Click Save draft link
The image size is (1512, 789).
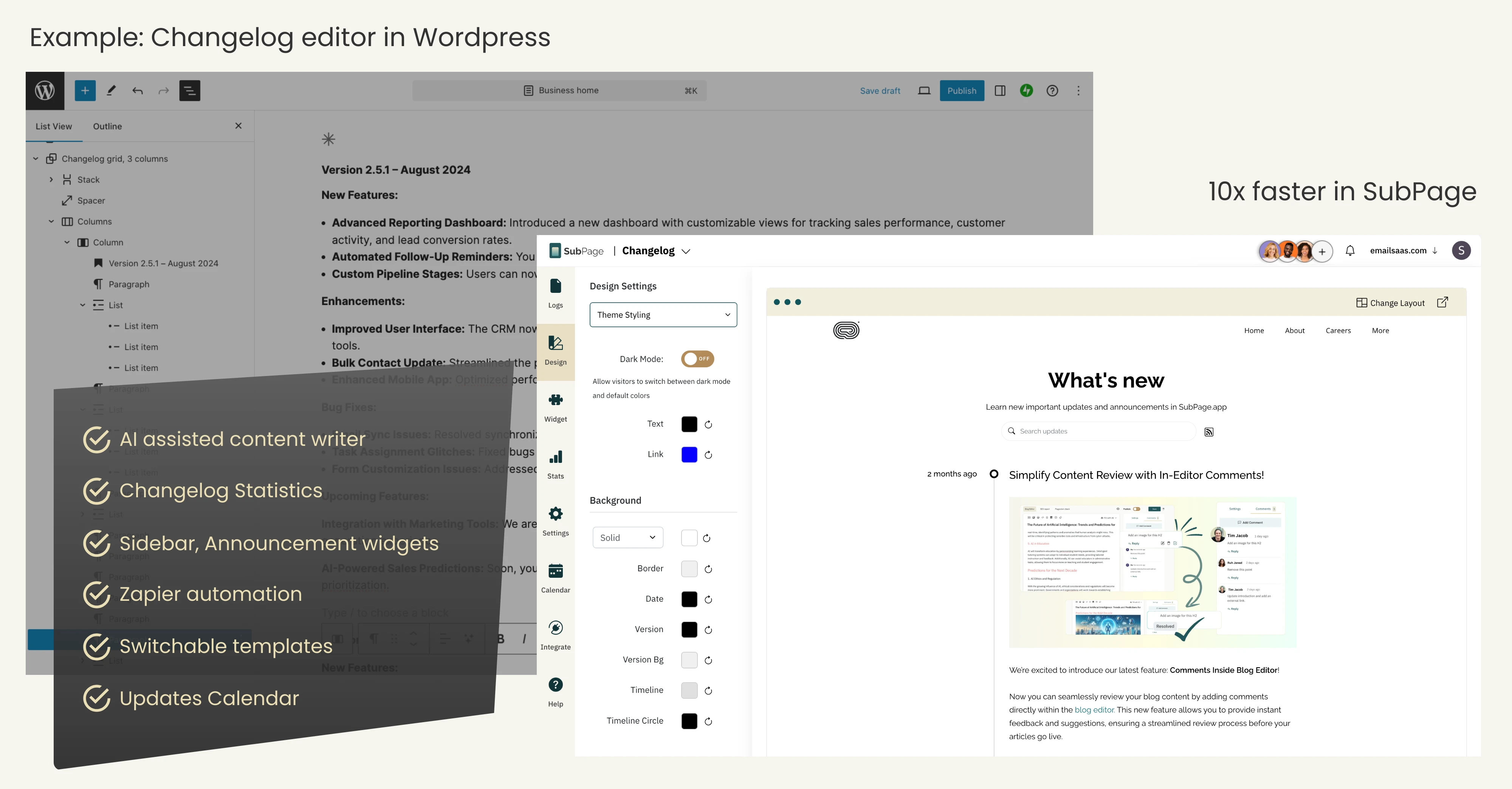[x=880, y=90]
